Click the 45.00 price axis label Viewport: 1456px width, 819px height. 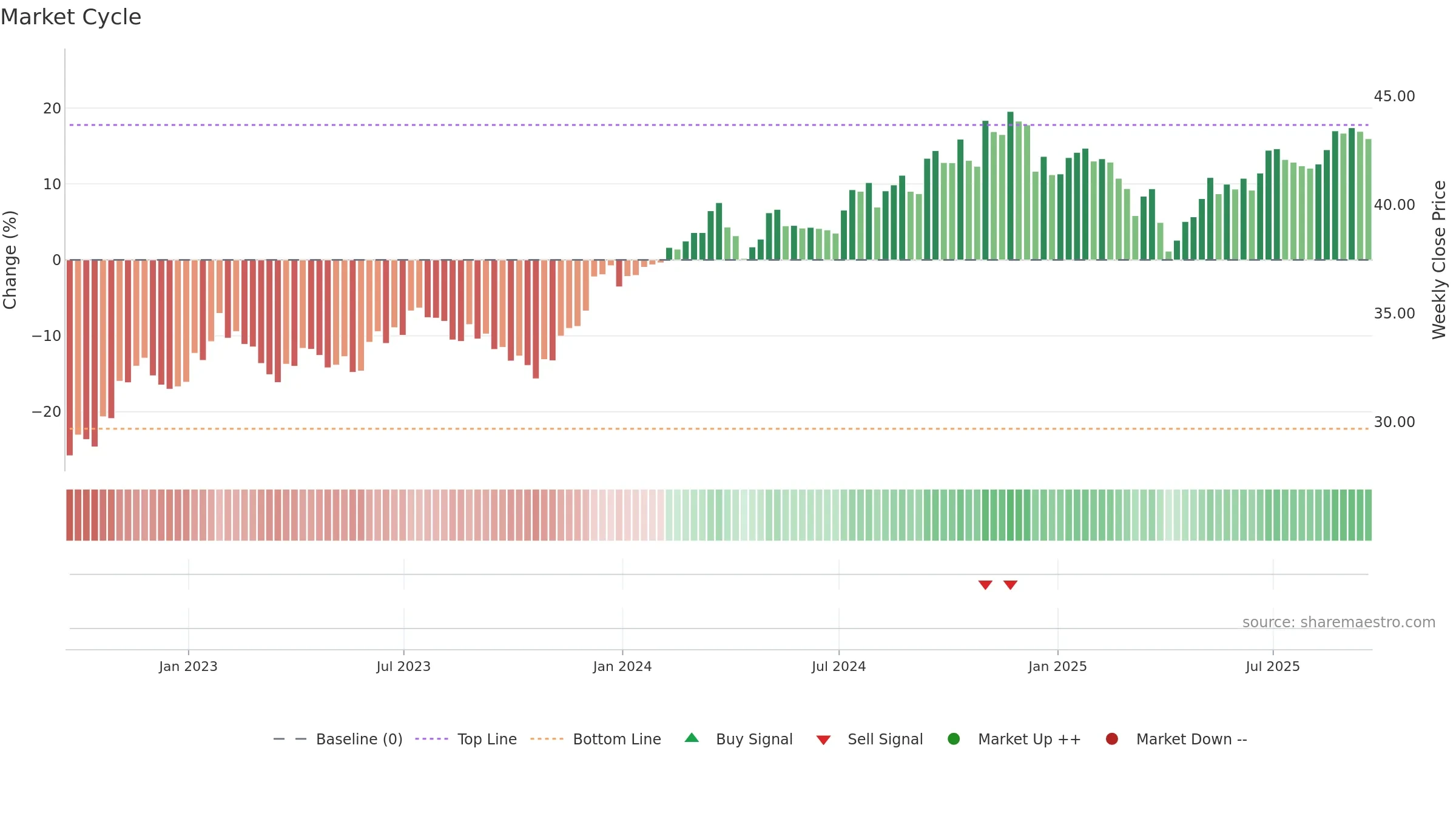click(1394, 96)
